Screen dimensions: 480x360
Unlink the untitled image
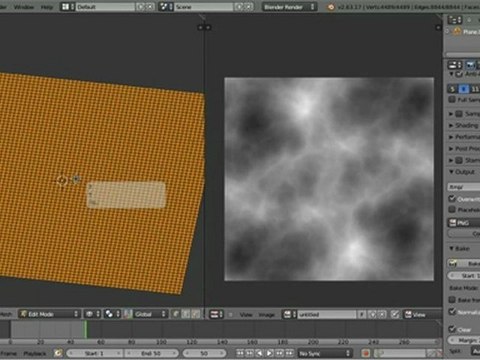[x=382, y=314]
